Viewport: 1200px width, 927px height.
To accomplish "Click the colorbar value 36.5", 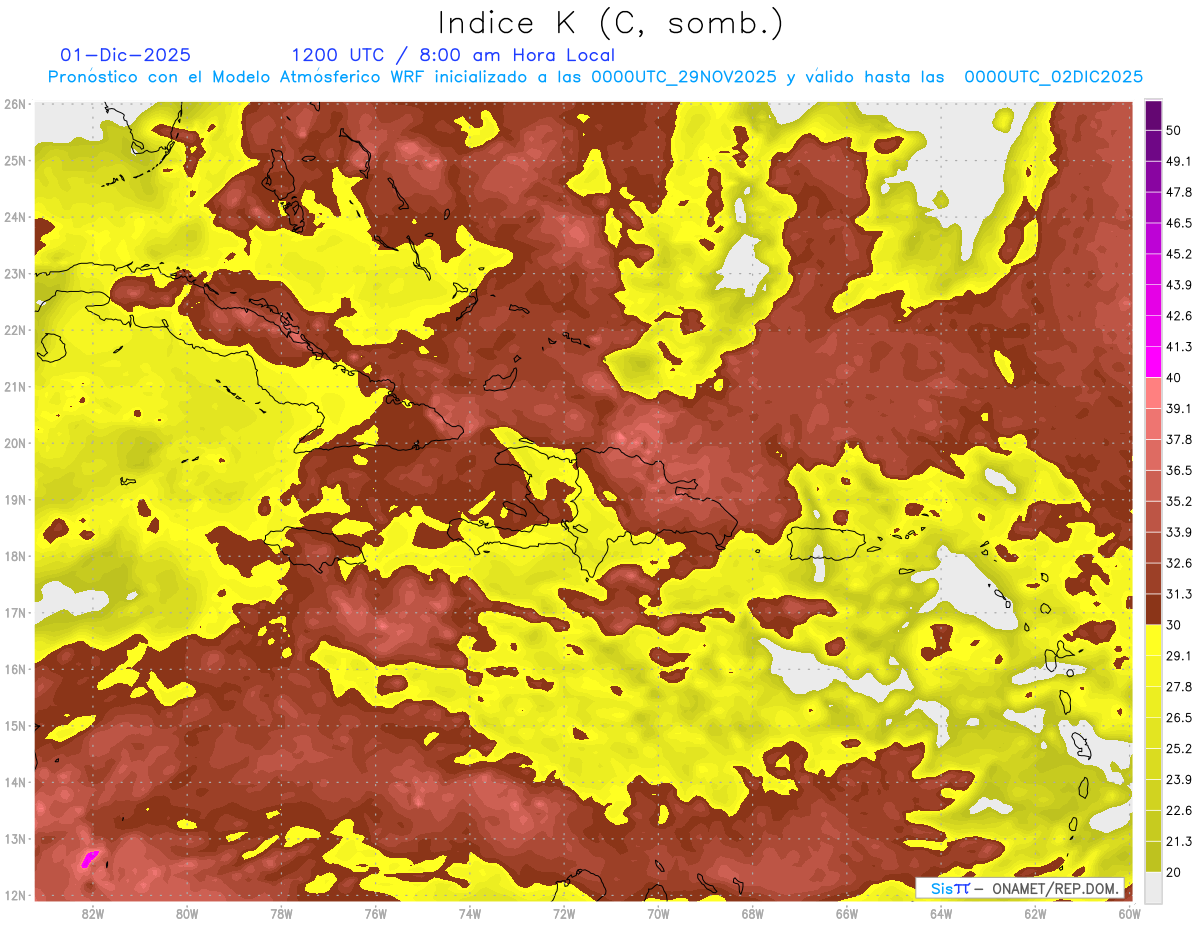I will tap(1179, 471).
